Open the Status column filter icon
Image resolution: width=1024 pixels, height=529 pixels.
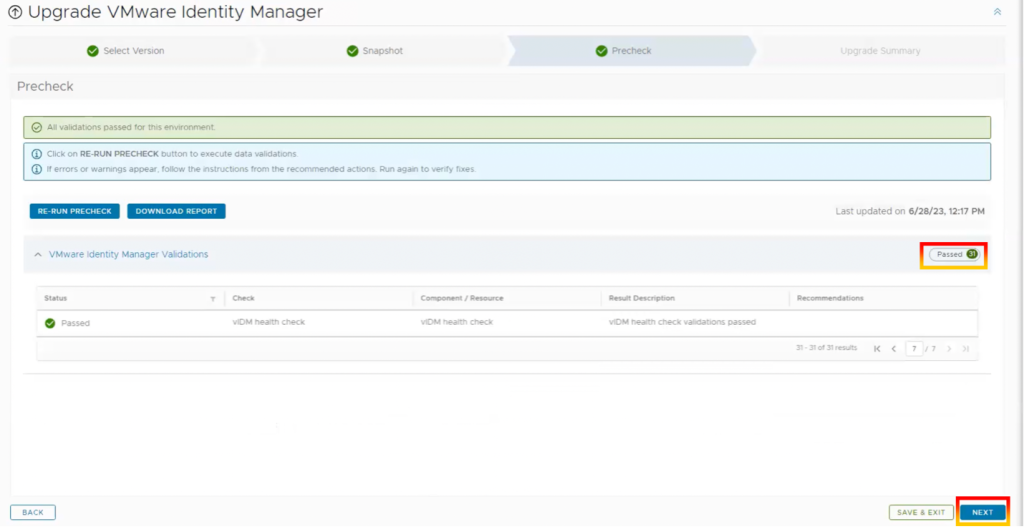click(213, 299)
